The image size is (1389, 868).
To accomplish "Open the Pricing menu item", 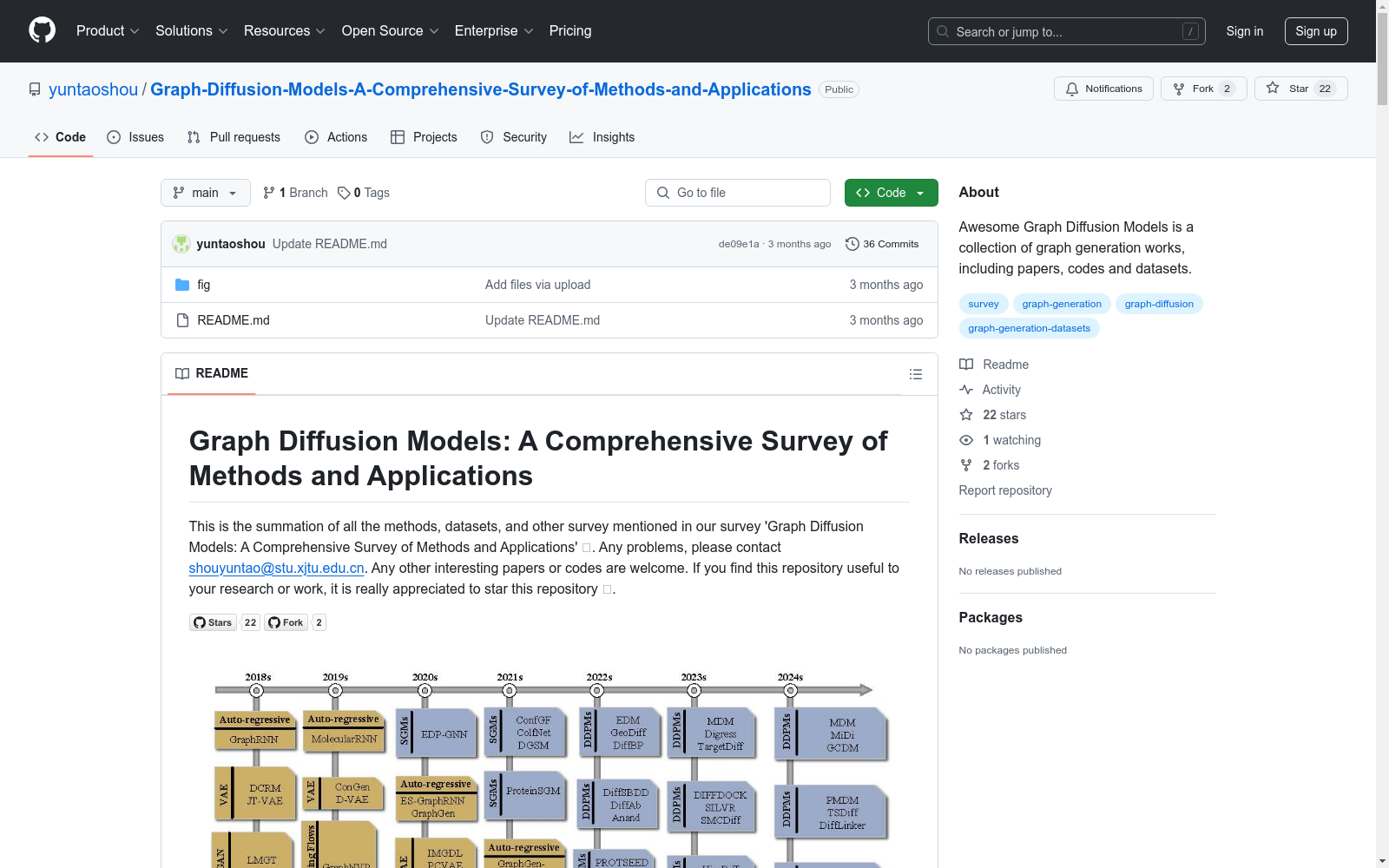I will [x=569, y=30].
